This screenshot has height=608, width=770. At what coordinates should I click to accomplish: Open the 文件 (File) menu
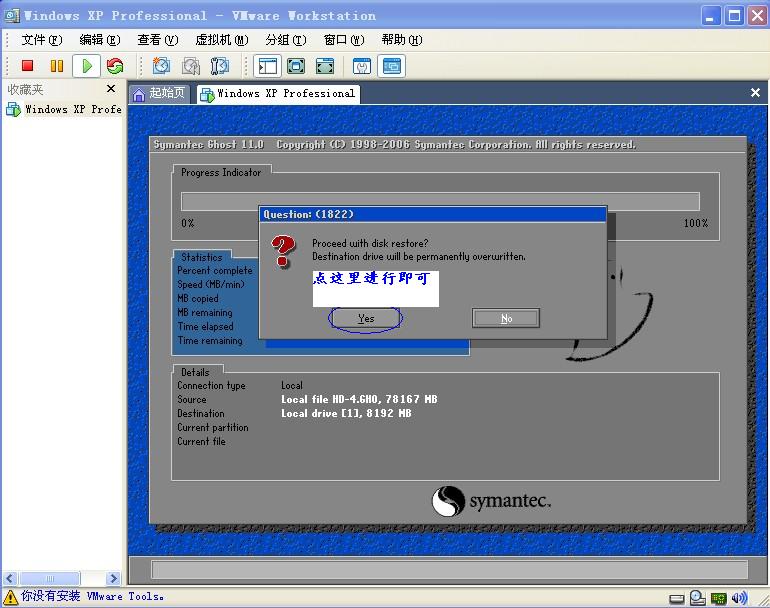[x=41, y=40]
